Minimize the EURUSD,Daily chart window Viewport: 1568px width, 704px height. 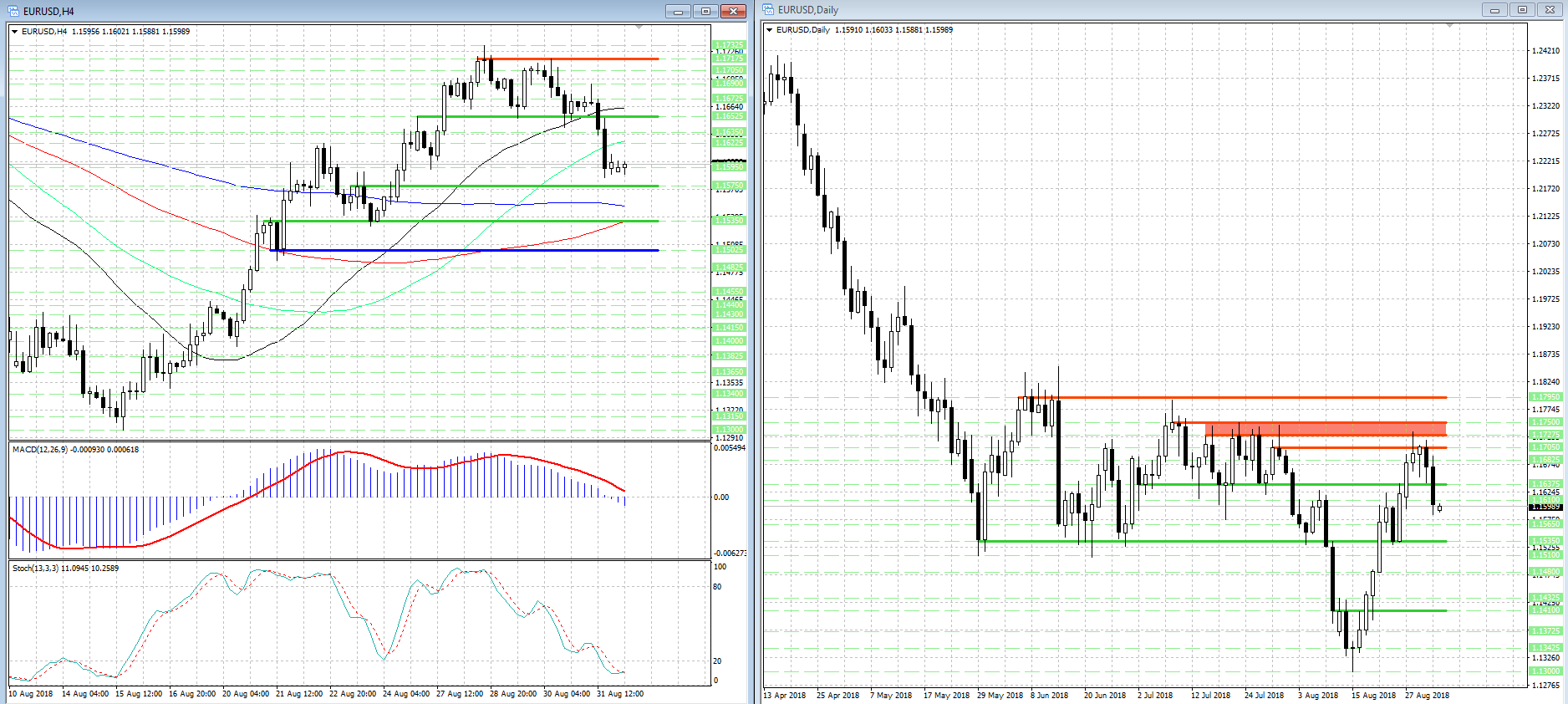(1494, 10)
